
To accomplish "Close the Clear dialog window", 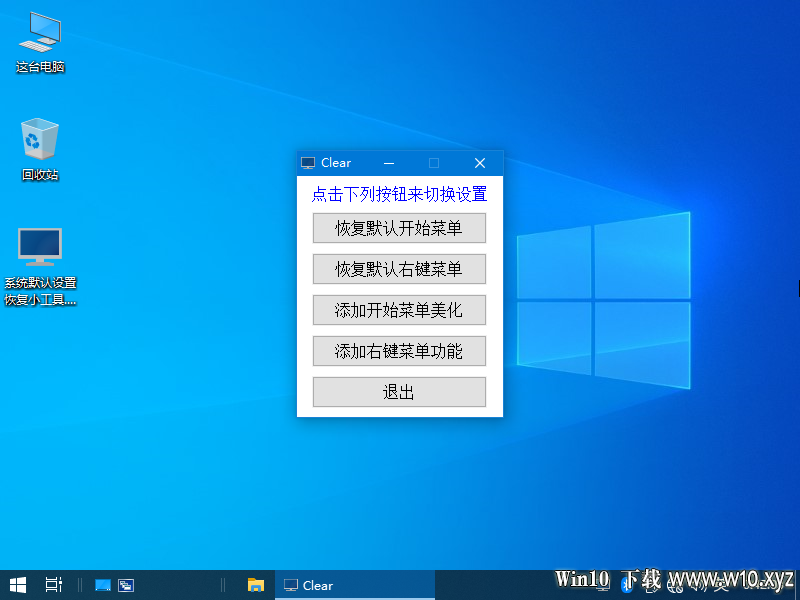I will [x=480, y=163].
